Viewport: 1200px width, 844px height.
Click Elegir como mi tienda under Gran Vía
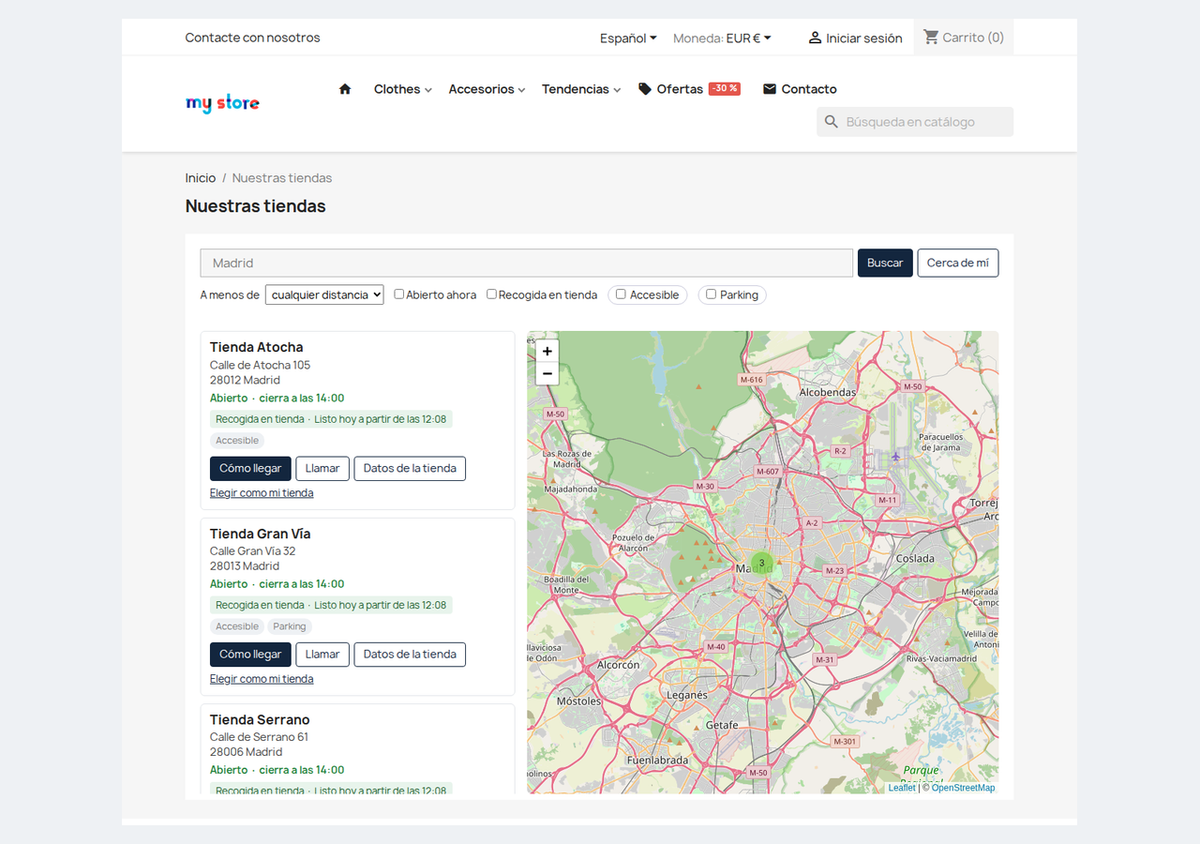click(x=262, y=679)
